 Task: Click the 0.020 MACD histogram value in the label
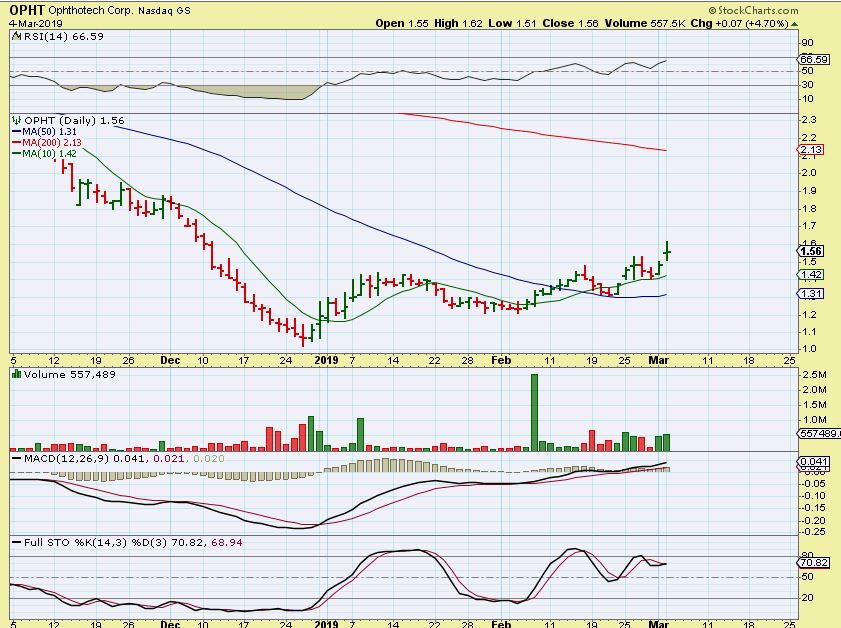click(209, 459)
